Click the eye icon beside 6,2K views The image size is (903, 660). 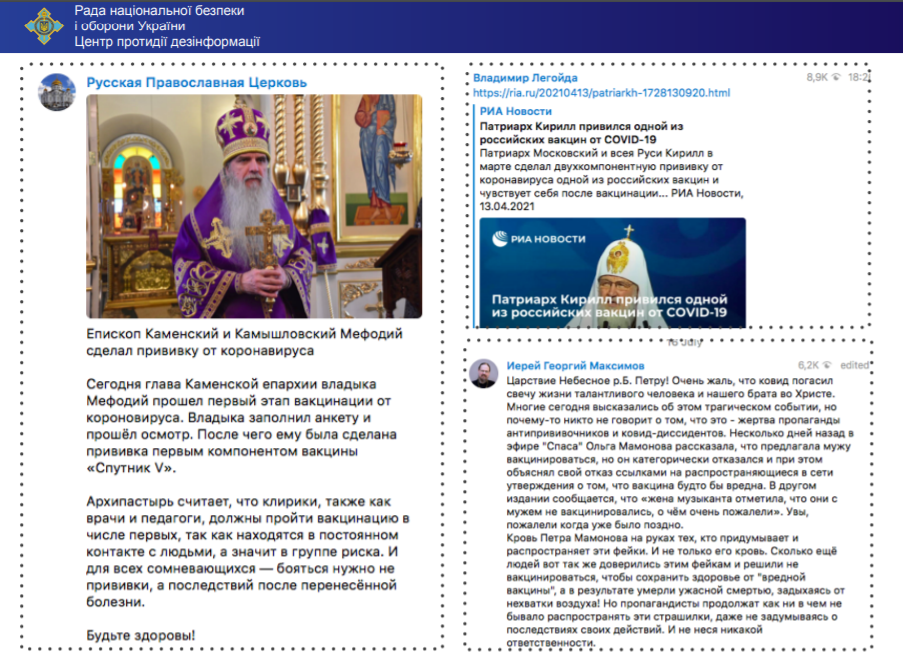(827, 365)
